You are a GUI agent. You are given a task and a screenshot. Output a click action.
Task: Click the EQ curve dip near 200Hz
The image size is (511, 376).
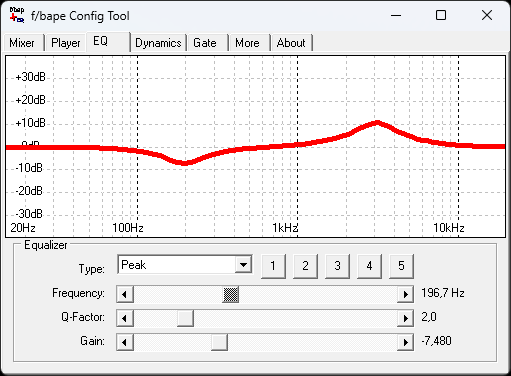[184, 163]
